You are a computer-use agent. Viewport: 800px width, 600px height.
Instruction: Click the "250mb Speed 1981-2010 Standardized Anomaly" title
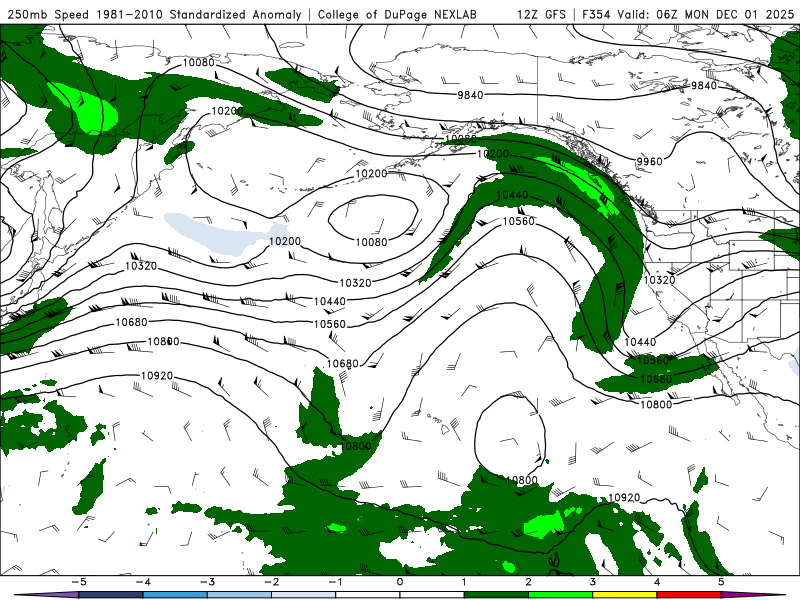click(155, 14)
